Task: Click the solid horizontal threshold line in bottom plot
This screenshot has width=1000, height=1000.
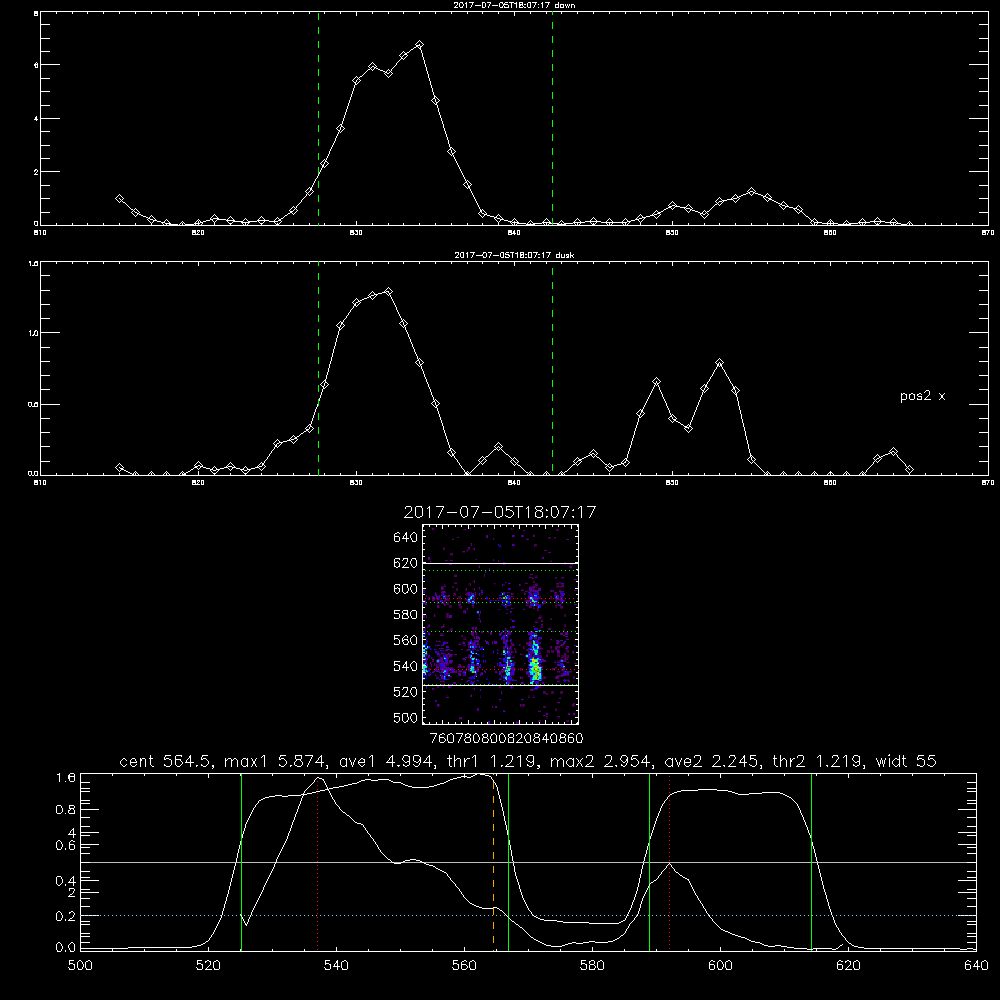Action: [x=528, y=862]
